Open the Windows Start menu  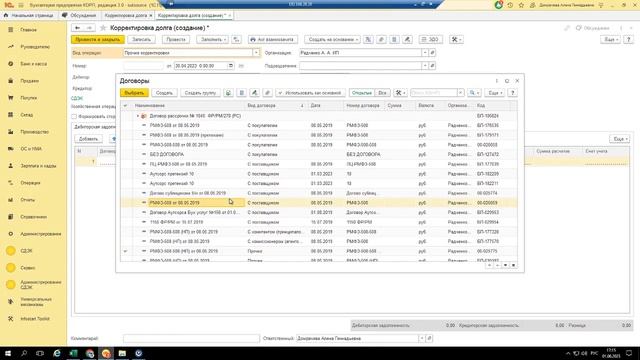pos(7,353)
